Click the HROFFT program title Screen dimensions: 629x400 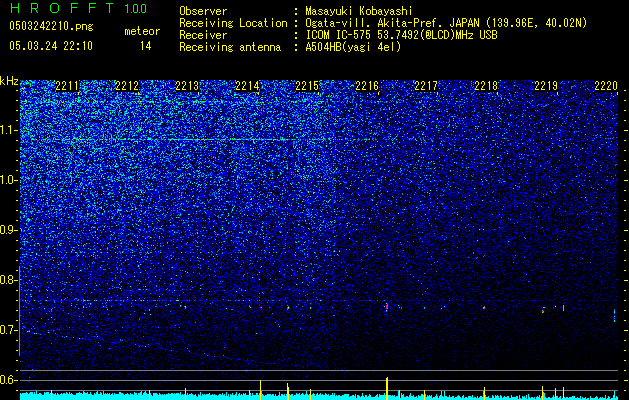tap(62, 8)
